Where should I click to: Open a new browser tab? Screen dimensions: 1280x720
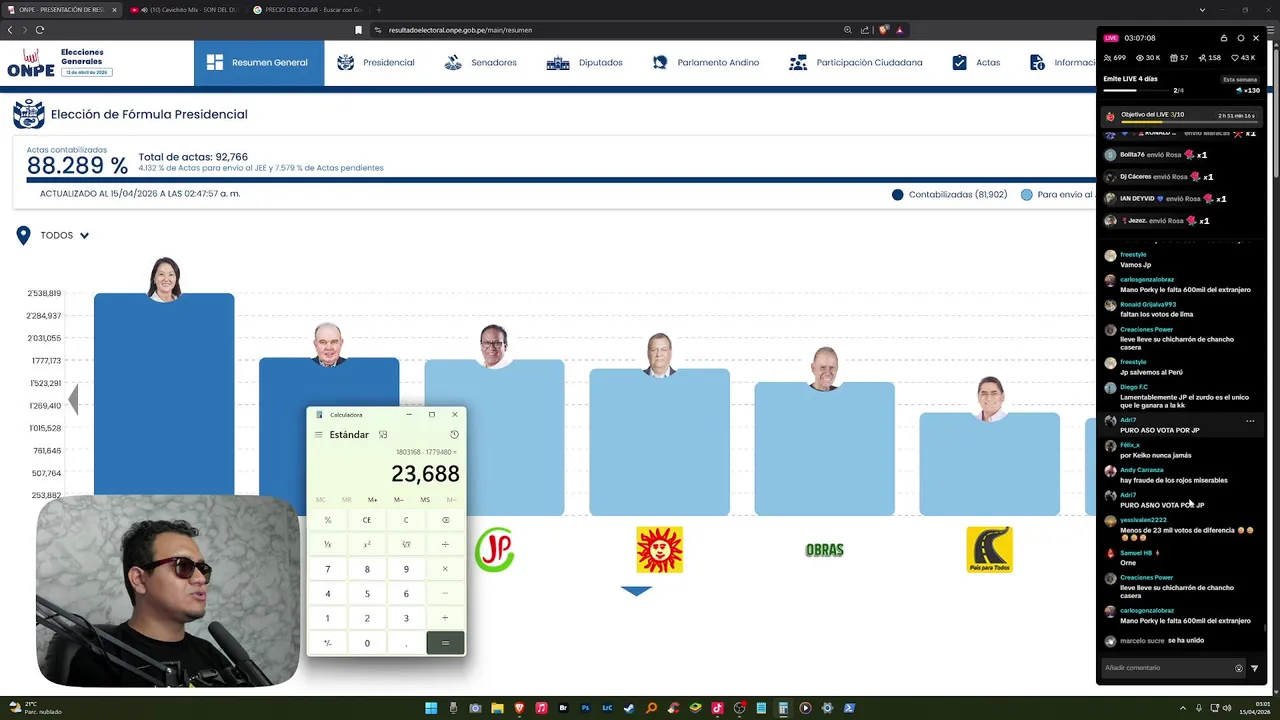[x=378, y=9]
